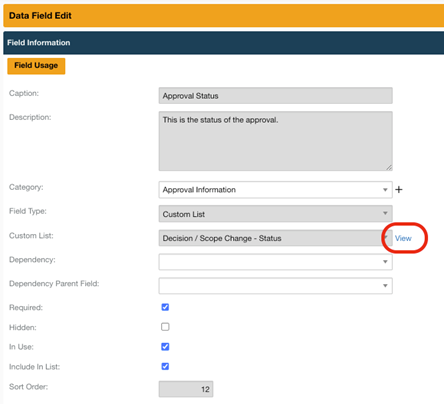Open the View link for Custom List

(403, 238)
